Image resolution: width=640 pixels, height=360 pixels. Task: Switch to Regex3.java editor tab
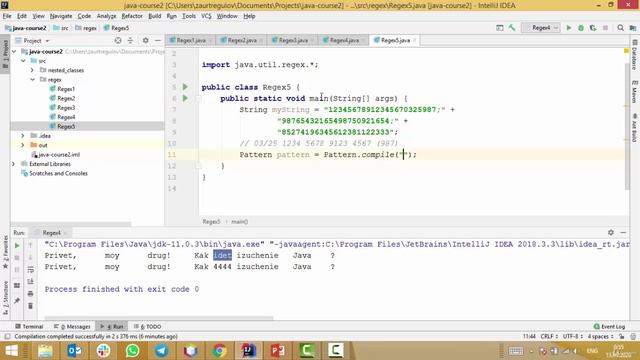pos(293,40)
